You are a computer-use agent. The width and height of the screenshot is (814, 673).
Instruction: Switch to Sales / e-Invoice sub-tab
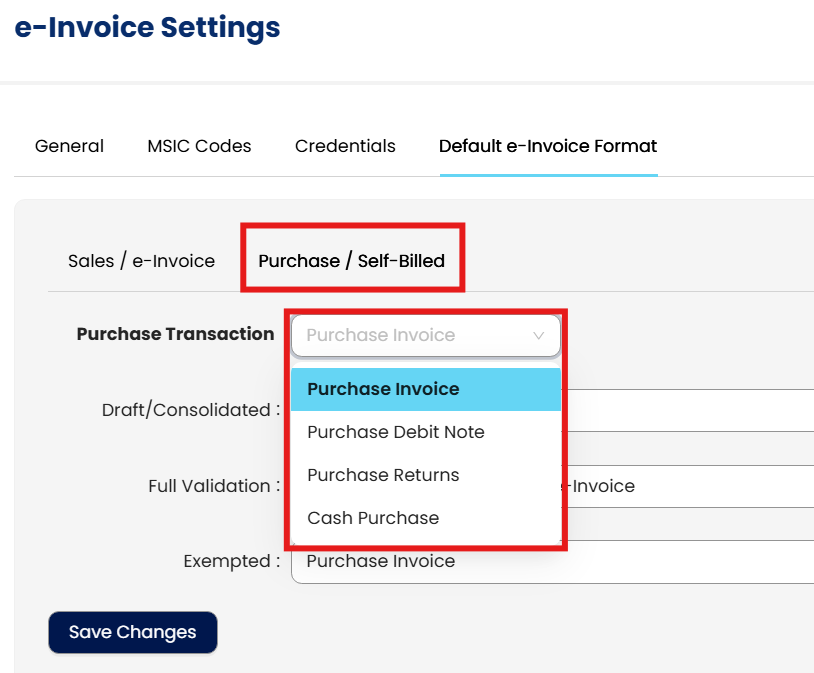pos(141,261)
